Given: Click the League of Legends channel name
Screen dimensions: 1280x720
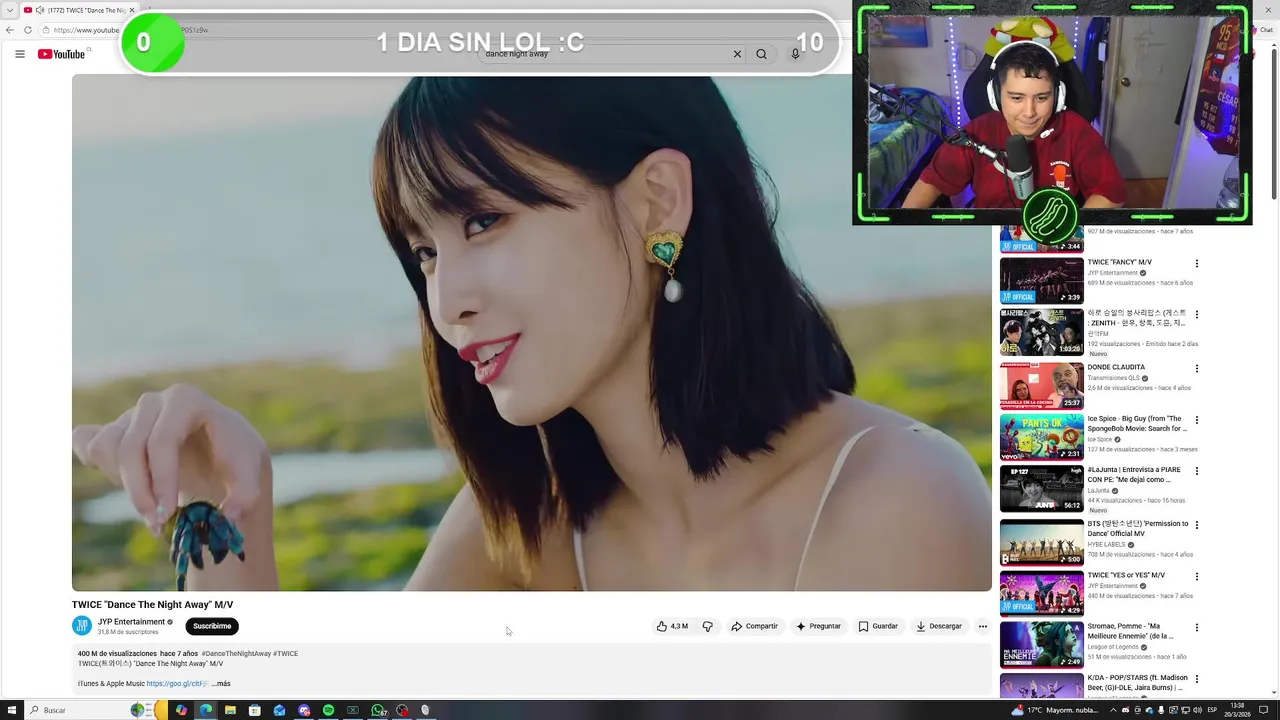Looking at the screenshot, I should click(1113, 647).
